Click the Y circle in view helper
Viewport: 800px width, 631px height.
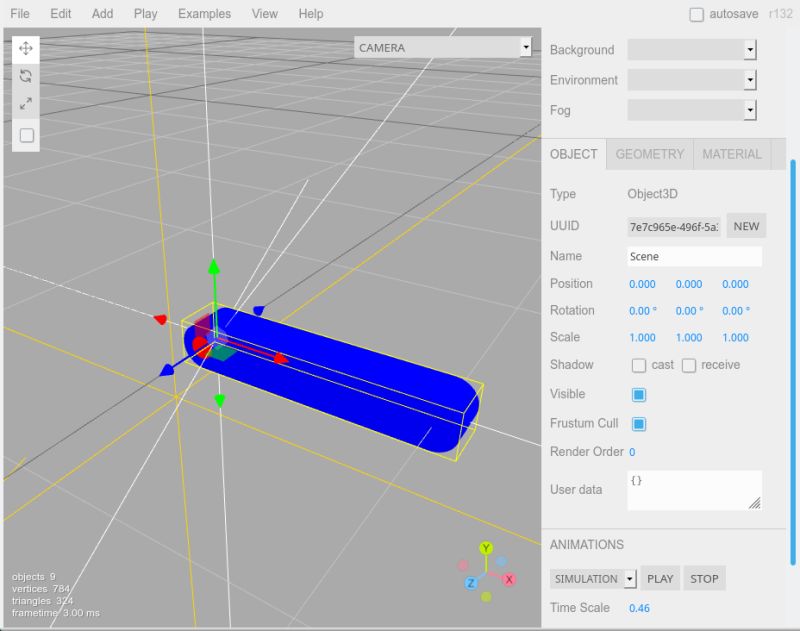coord(486,548)
